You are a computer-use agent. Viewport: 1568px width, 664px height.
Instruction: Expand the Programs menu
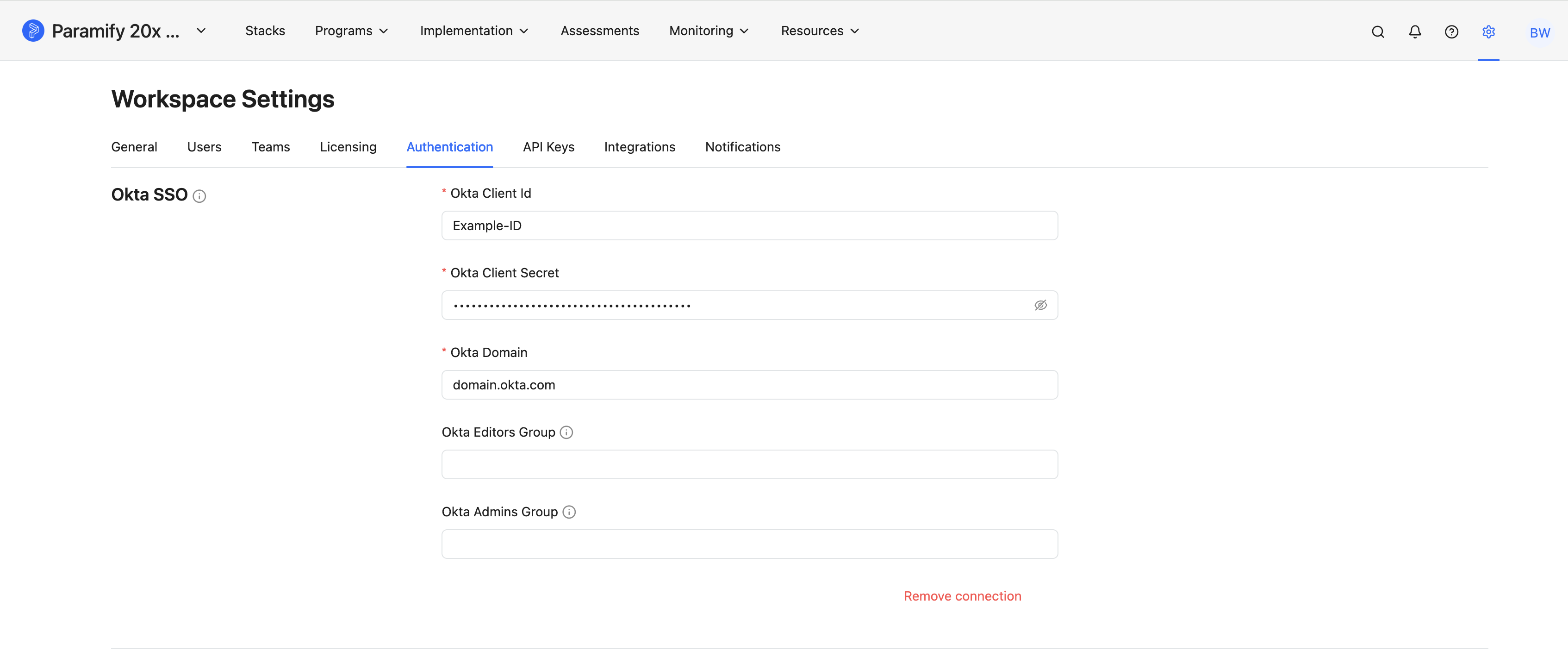351,31
